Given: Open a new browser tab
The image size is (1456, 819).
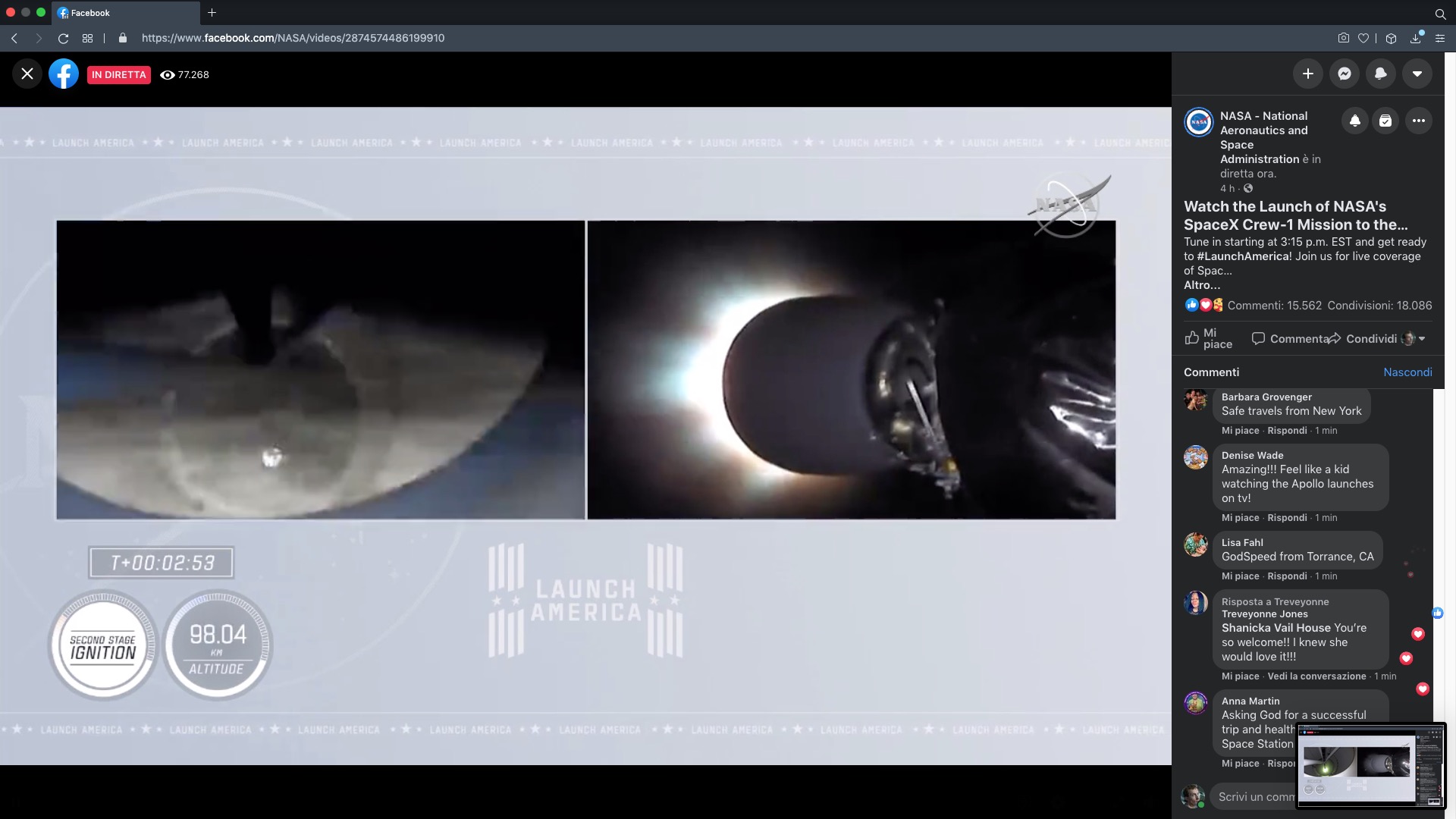Looking at the screenshot, I should tap(212, 13).
